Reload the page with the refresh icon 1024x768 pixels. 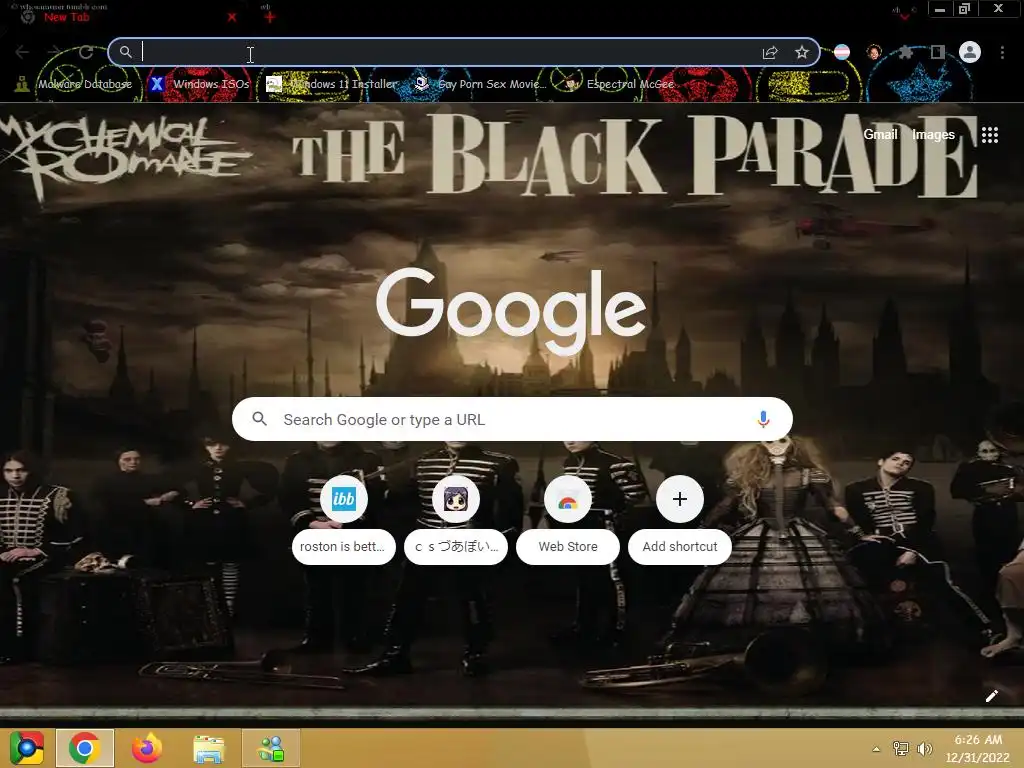coord(86,52)
